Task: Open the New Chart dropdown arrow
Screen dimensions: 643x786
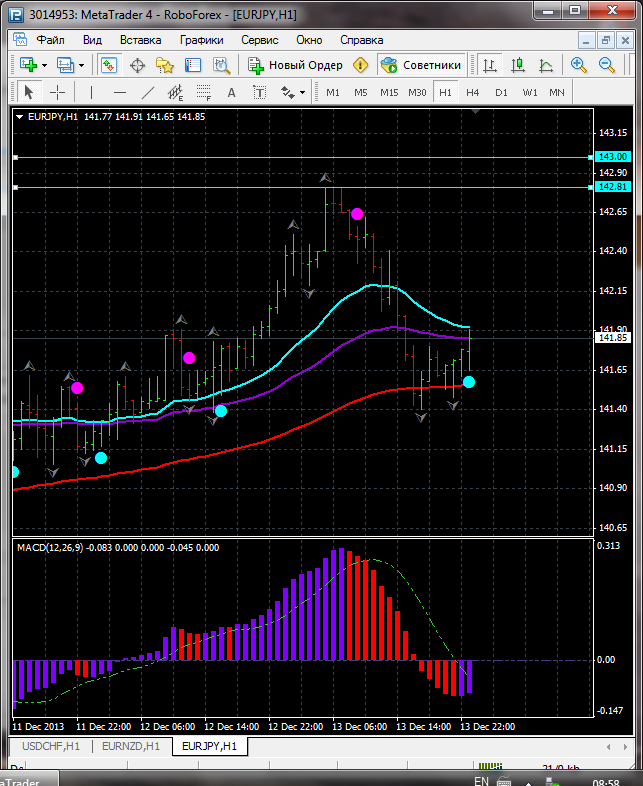Action: 45,66
